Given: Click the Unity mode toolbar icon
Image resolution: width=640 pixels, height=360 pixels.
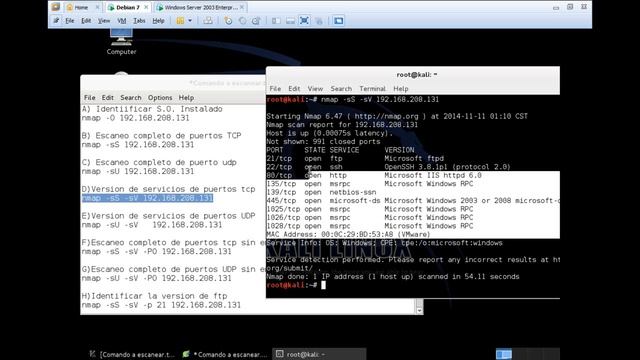Looking at the screenshot, I should pos(319,20).
